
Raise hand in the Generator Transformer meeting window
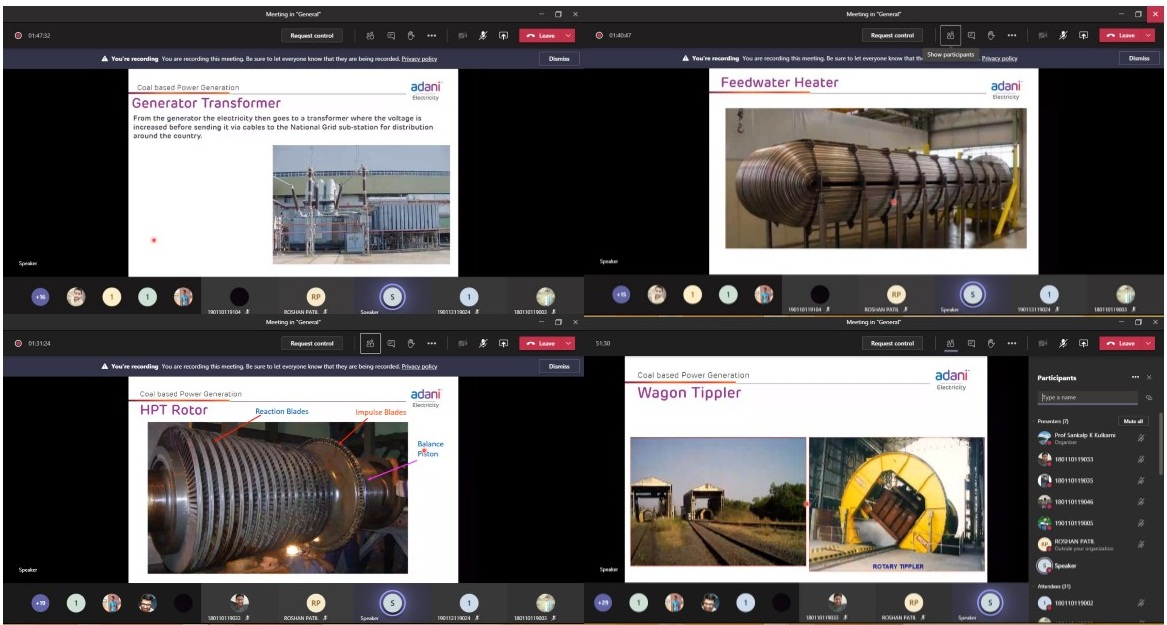(x=410, y=35)
